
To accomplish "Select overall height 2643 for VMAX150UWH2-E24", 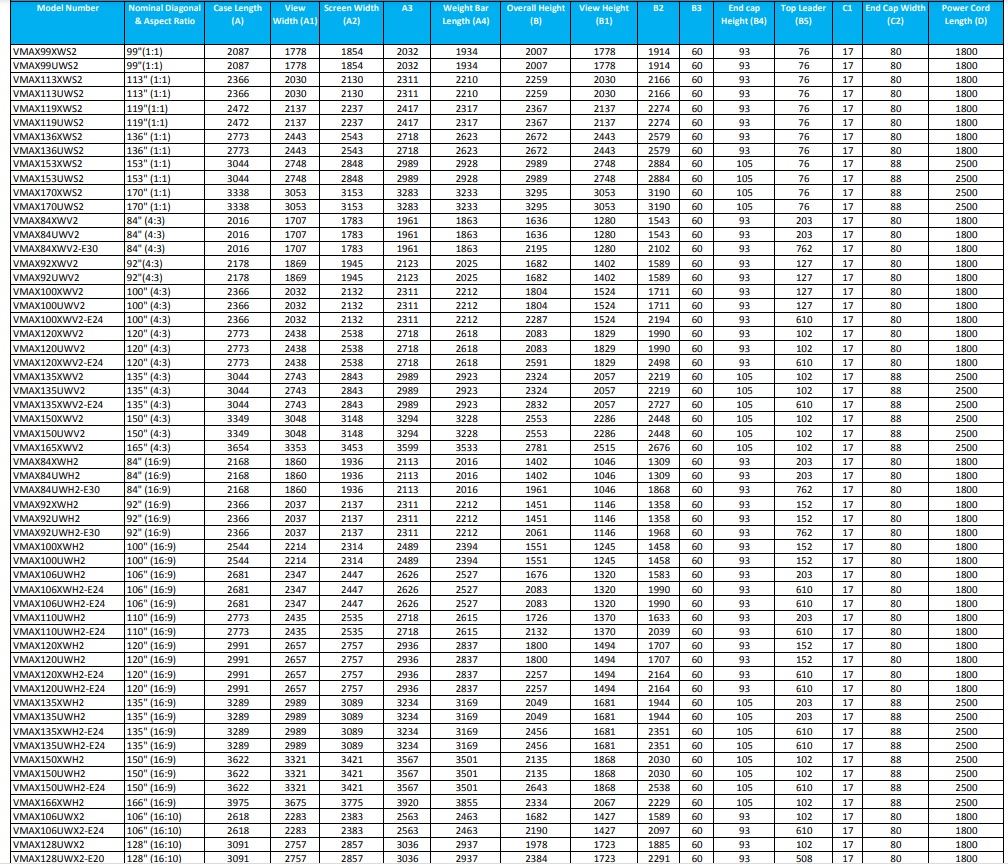I will point(536,788).
